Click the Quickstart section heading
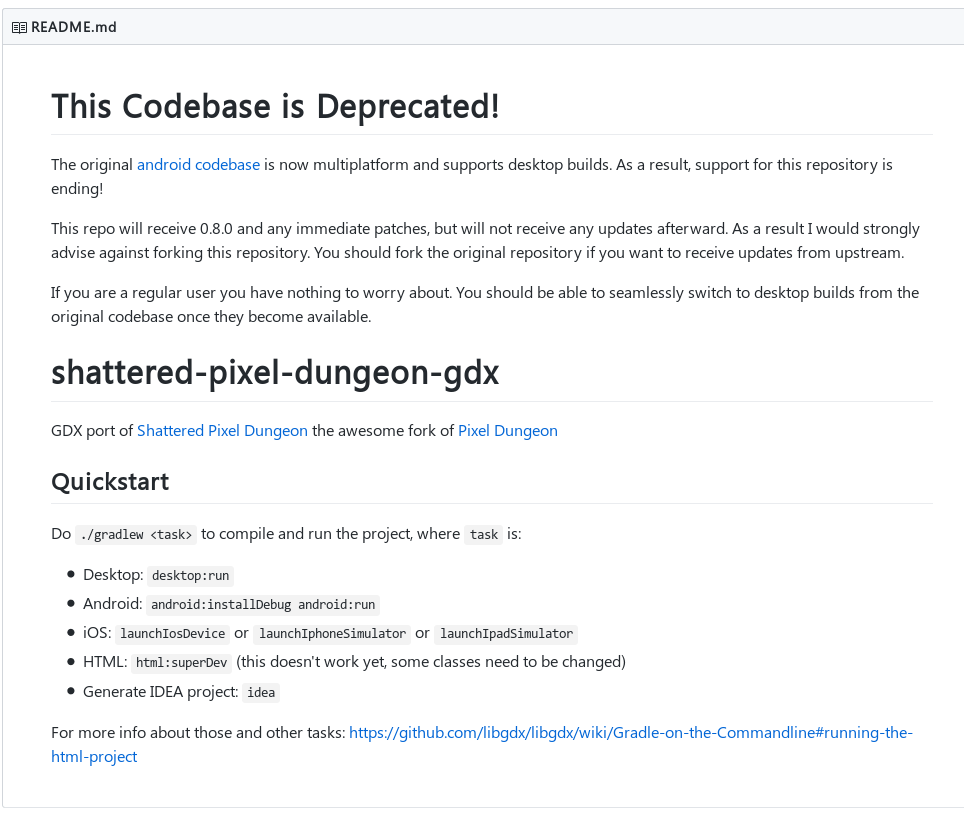Image resolution: width=964 pixels, height=818 pixels. (110, 481)
